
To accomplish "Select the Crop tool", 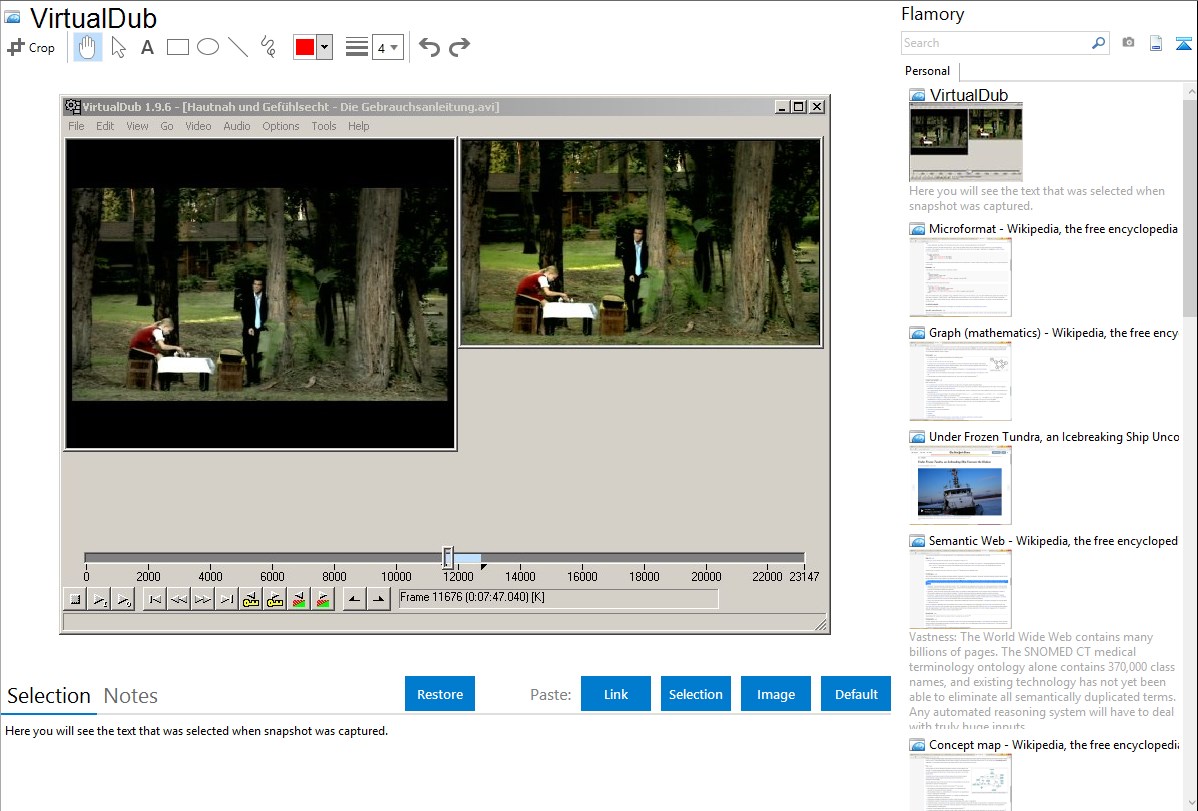I will [x=31, y=47].
